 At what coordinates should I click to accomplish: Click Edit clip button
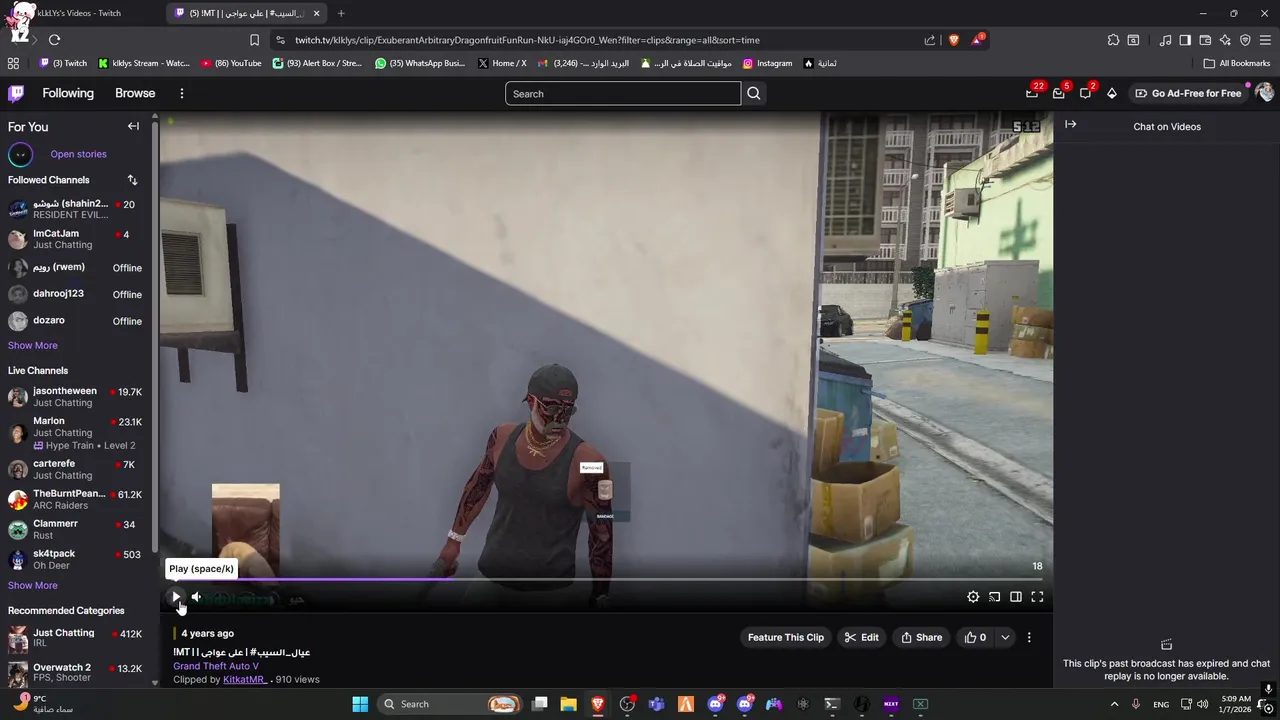(861, 637)
